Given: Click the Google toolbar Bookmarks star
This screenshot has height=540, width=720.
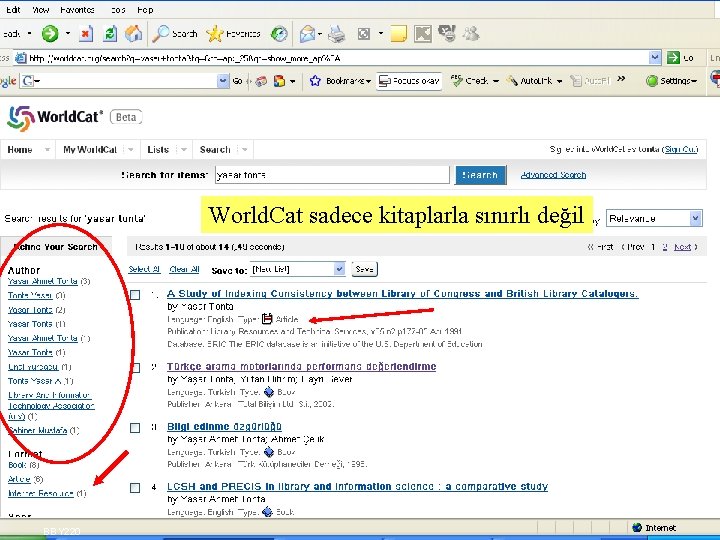Looking at the screenshot, I should (x=315, y=81).
